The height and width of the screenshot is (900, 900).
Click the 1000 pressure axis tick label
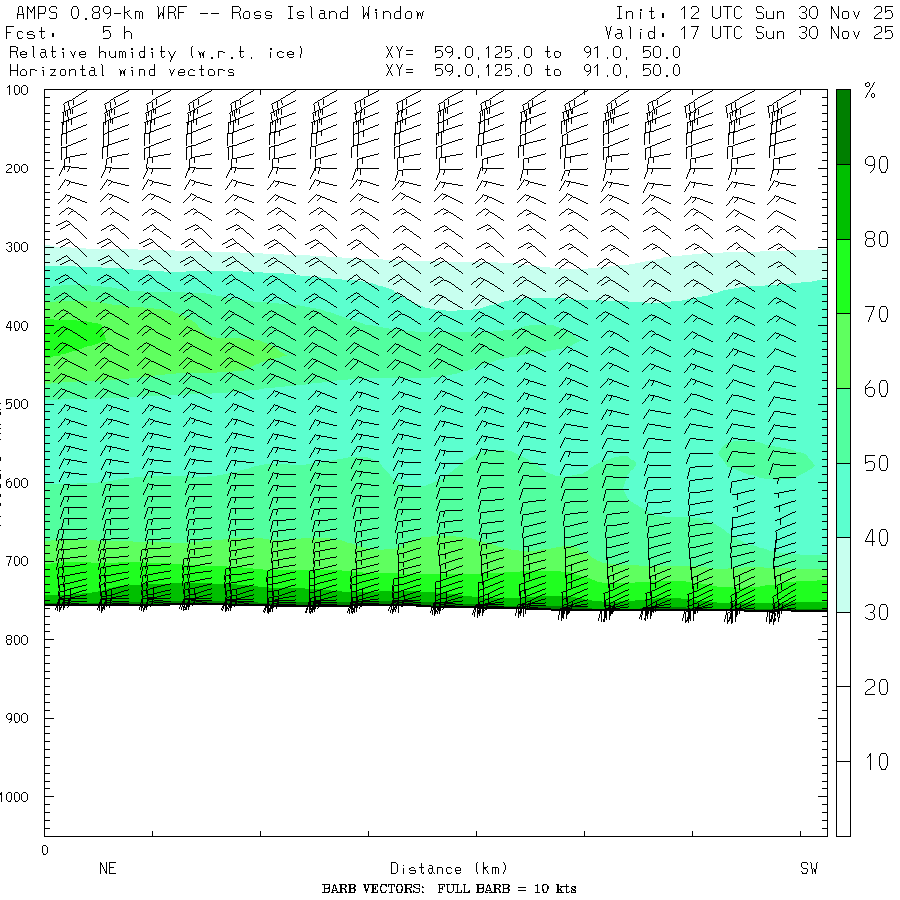tap(20, 797)
